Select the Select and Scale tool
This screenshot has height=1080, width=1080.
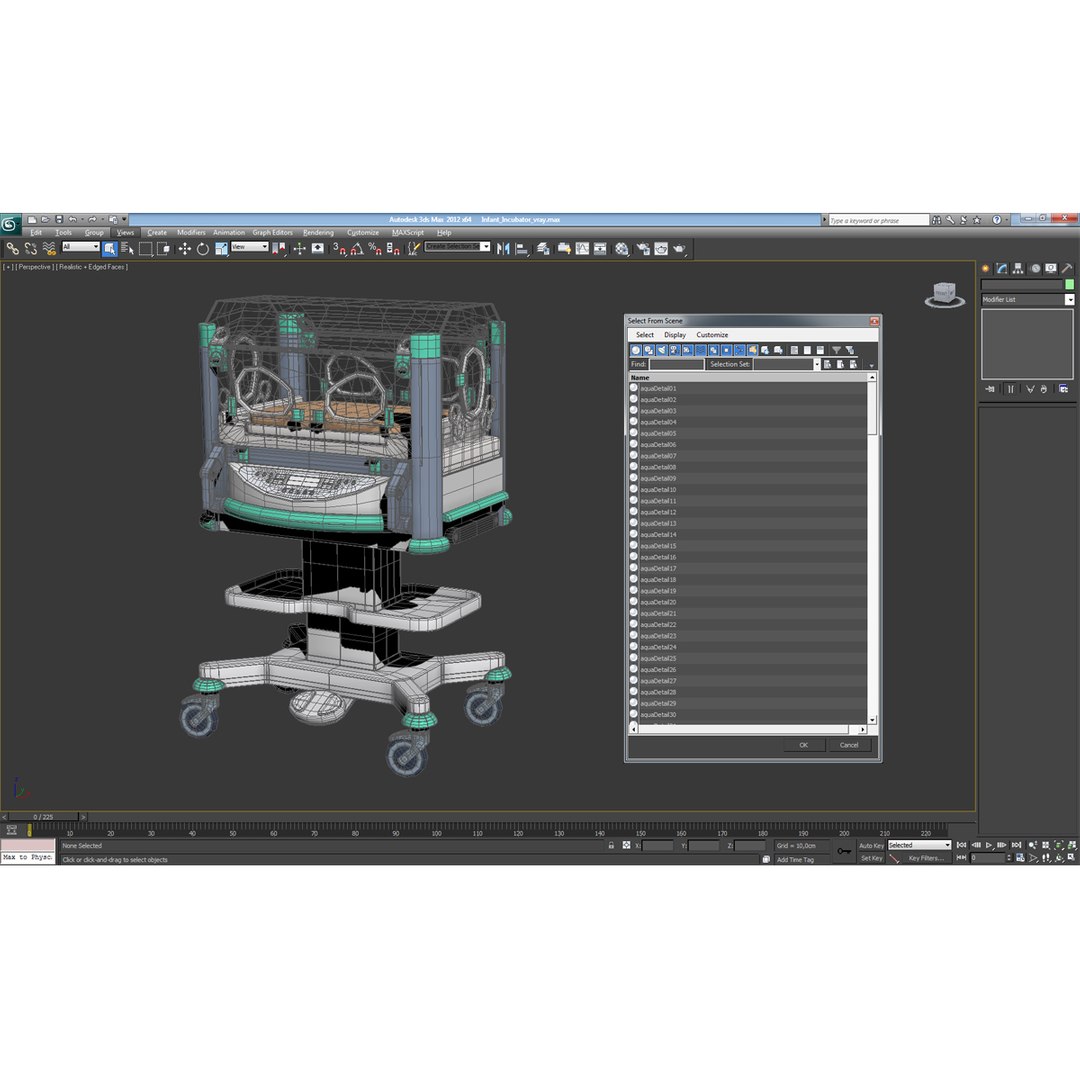coord(221,249)
